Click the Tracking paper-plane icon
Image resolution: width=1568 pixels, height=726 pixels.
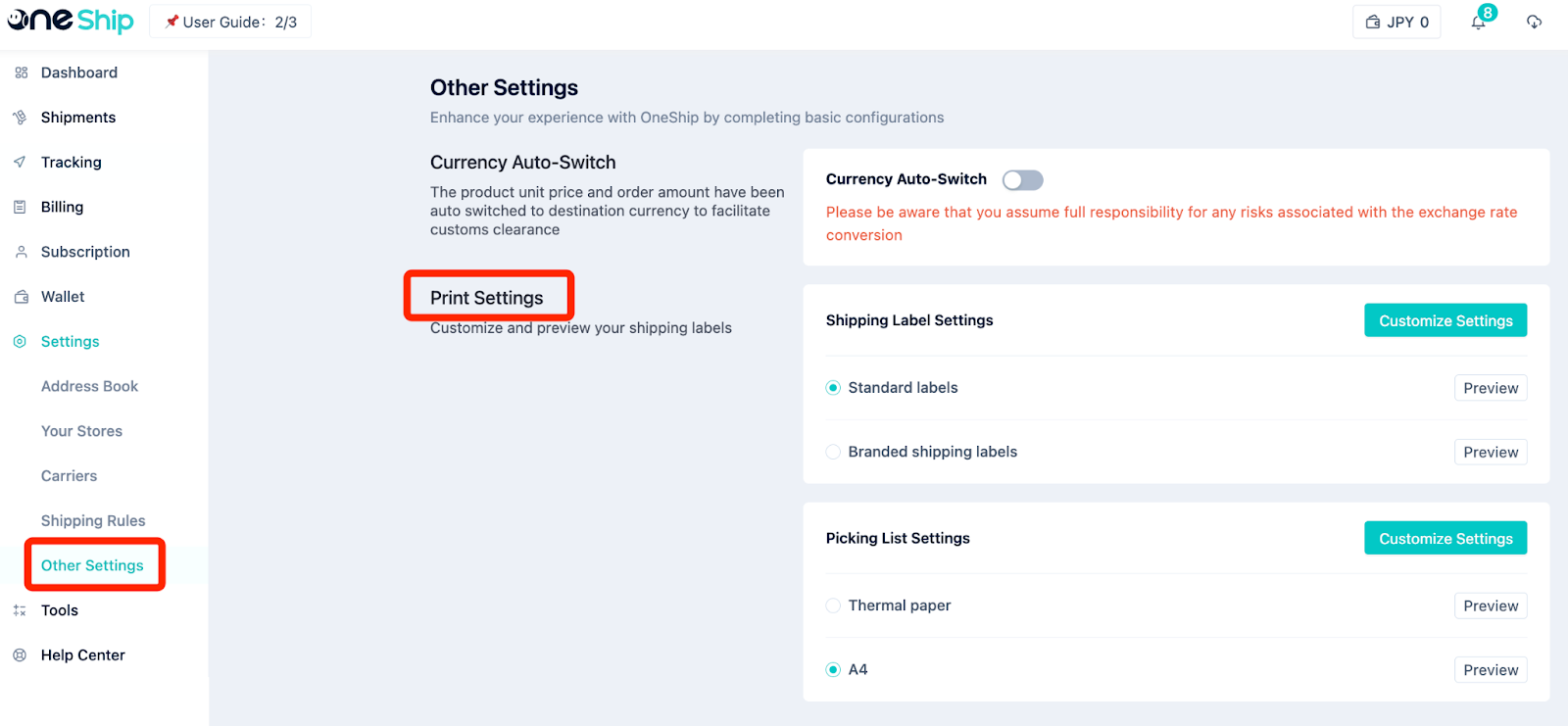(x=21, y=163)
